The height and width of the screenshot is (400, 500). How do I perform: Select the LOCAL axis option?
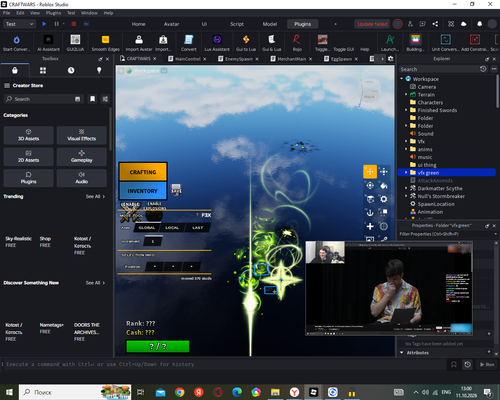click(x=172, y=228)
